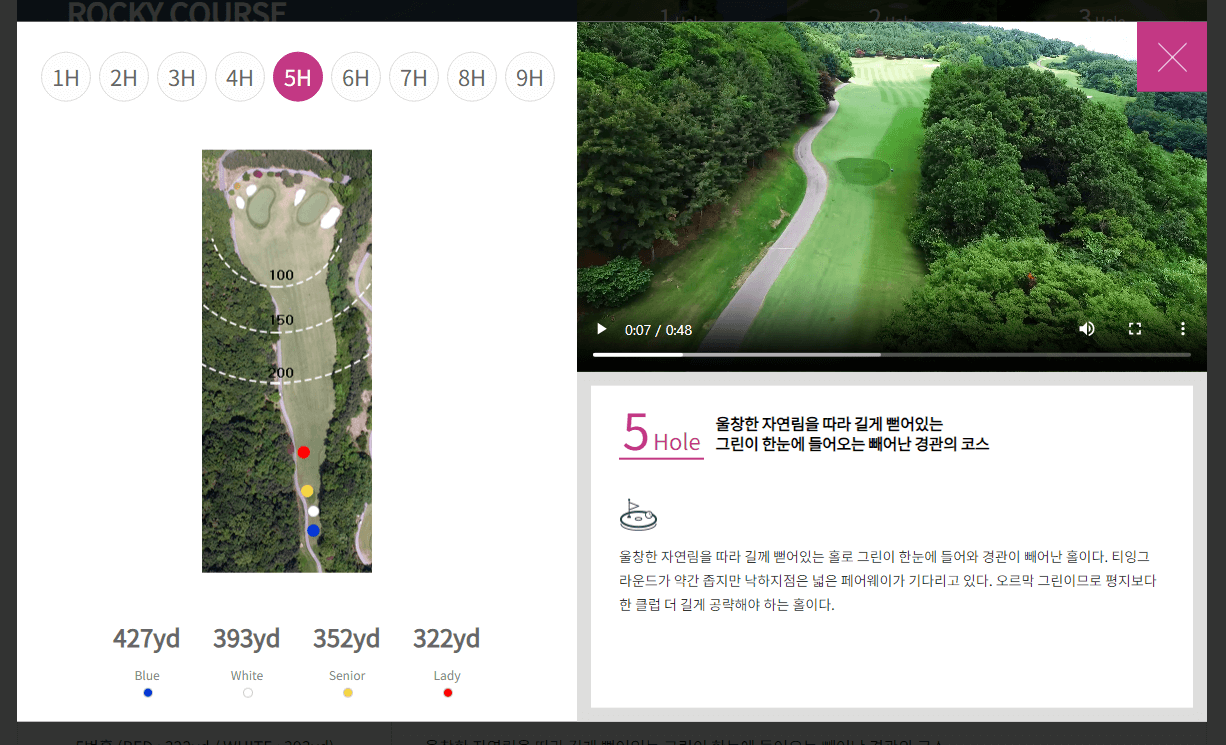Open hole 8H information

click(471, 76)
